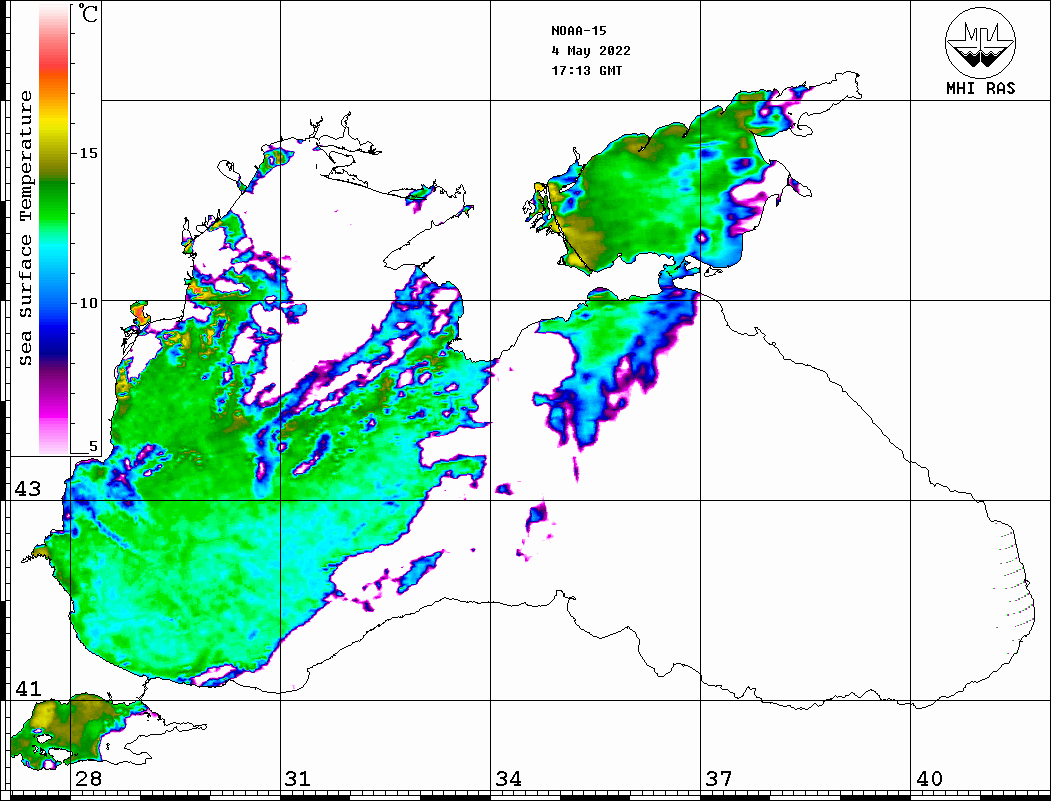The width and height of the screenshot is (1051, 801).
Task: Click latitude label 41
Action: point(28,689)
